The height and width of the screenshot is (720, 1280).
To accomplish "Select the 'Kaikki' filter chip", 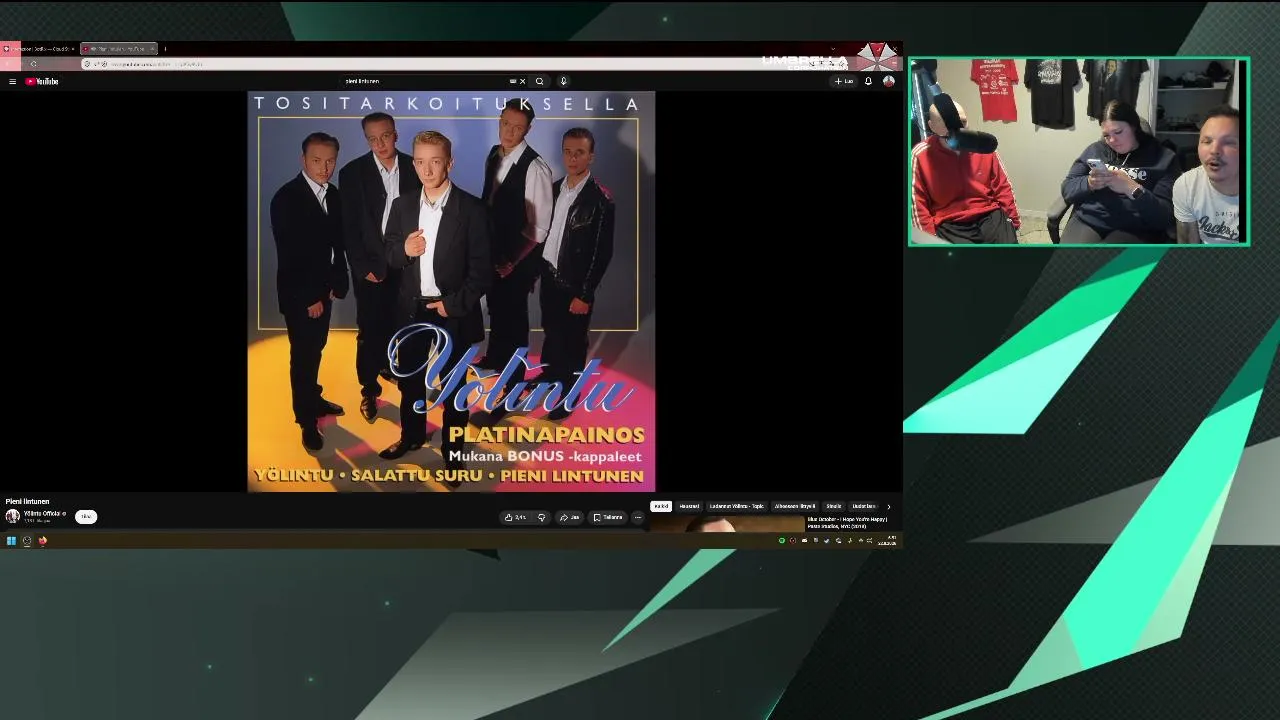I will point(661,506).
